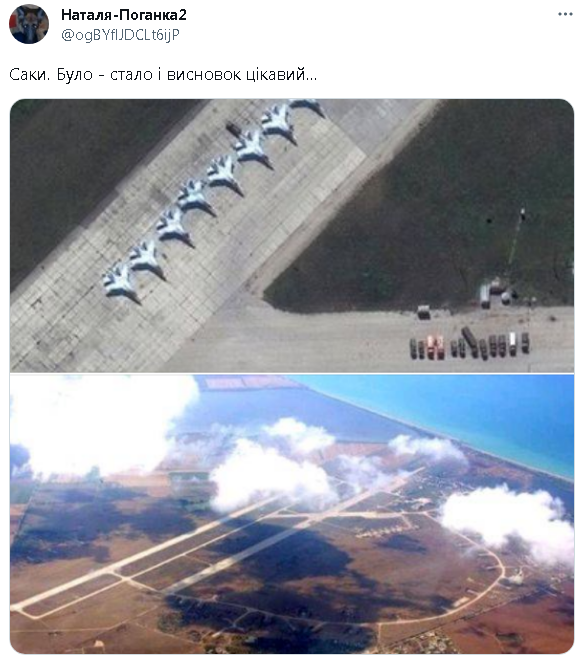Click the partially cropped jet at image top
The width and height of the screenshot is (583, 658).
307,107
